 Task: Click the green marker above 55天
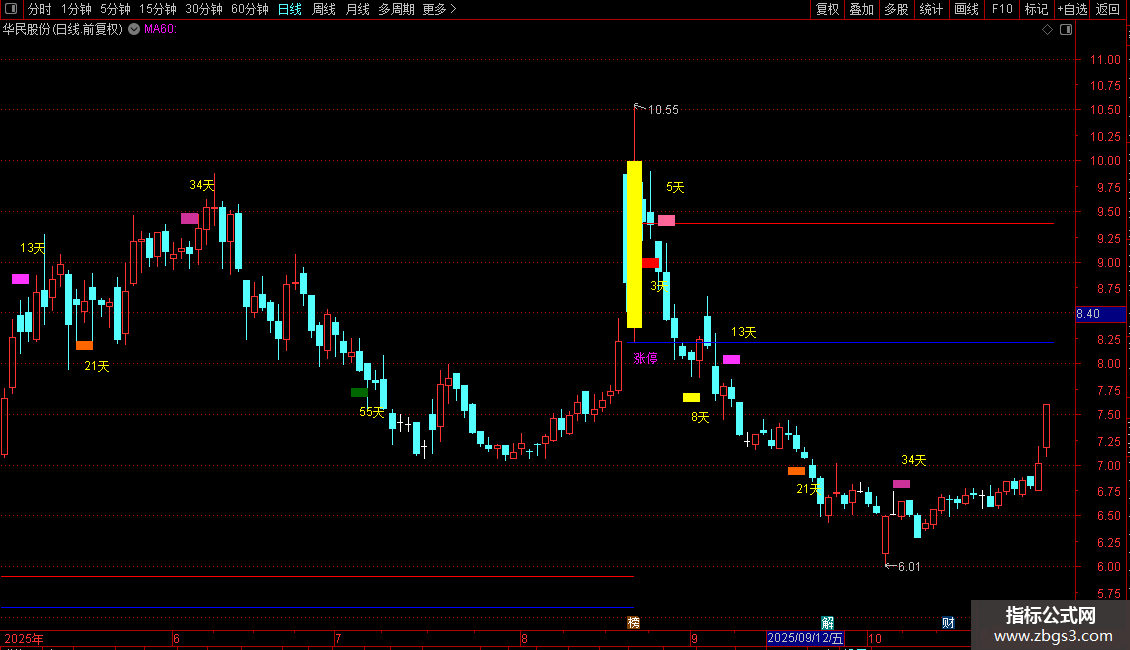pyautogui.click(x=359, y=393)
